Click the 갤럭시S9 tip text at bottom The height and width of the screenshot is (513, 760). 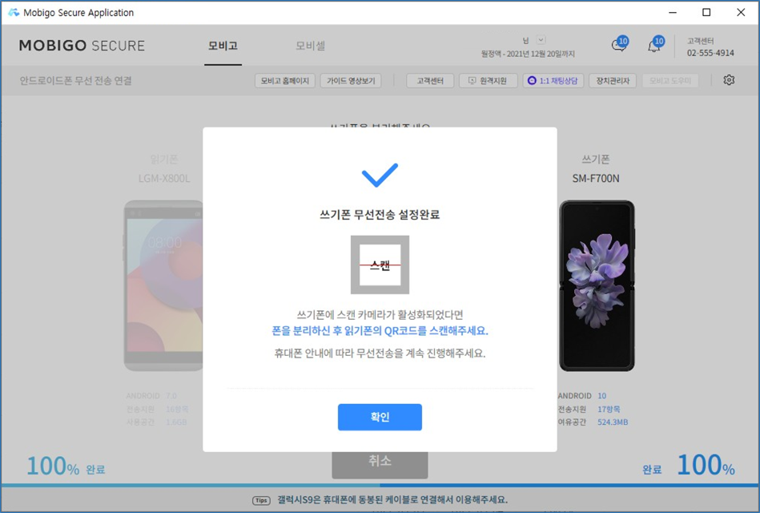tap(392, 500)
